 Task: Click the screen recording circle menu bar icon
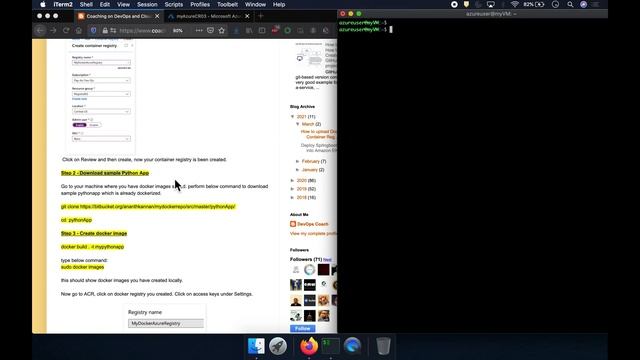point(454,4)
